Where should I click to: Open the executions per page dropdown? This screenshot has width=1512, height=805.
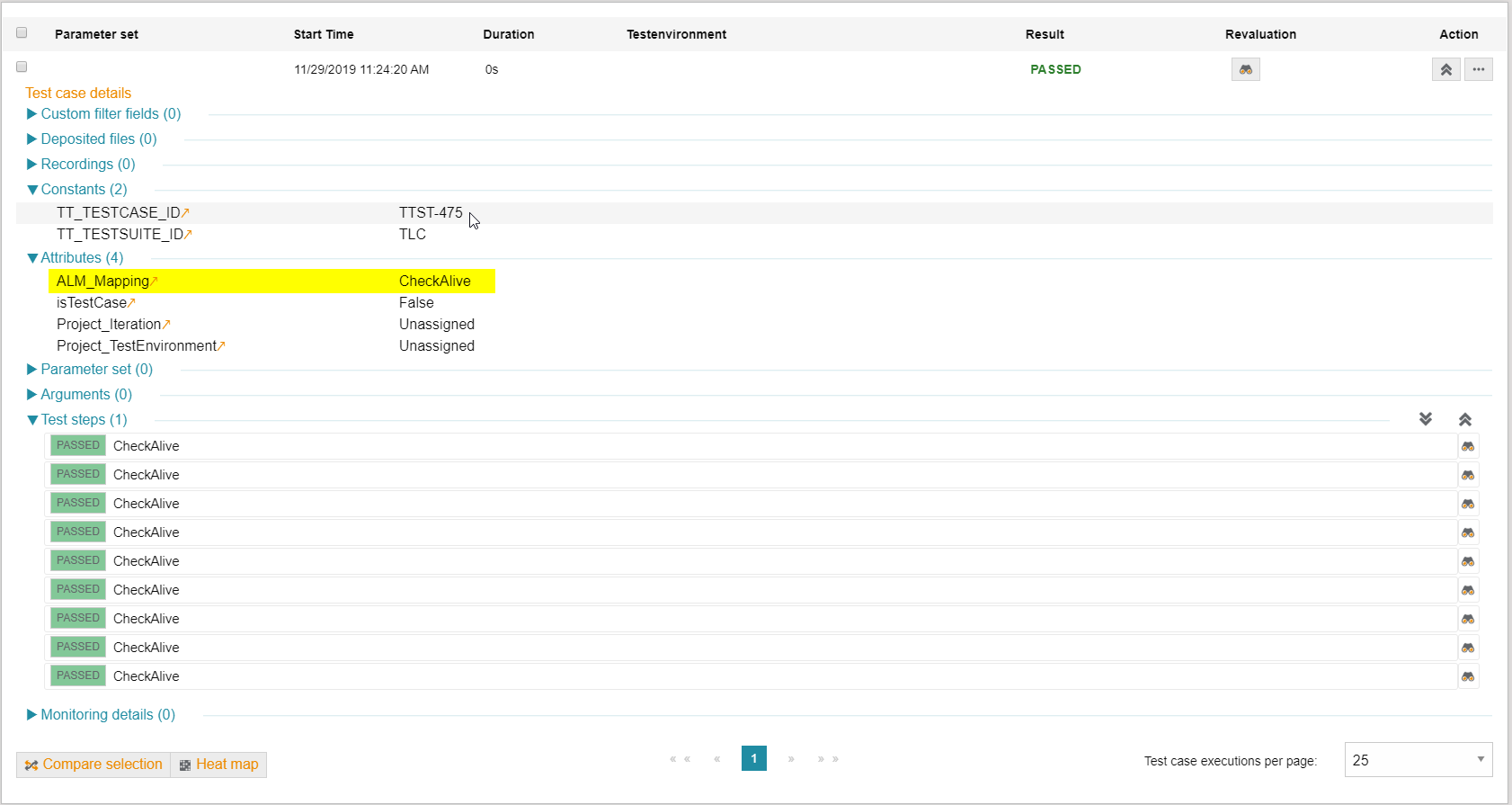pyautogui.click(x=1418, y=760)
